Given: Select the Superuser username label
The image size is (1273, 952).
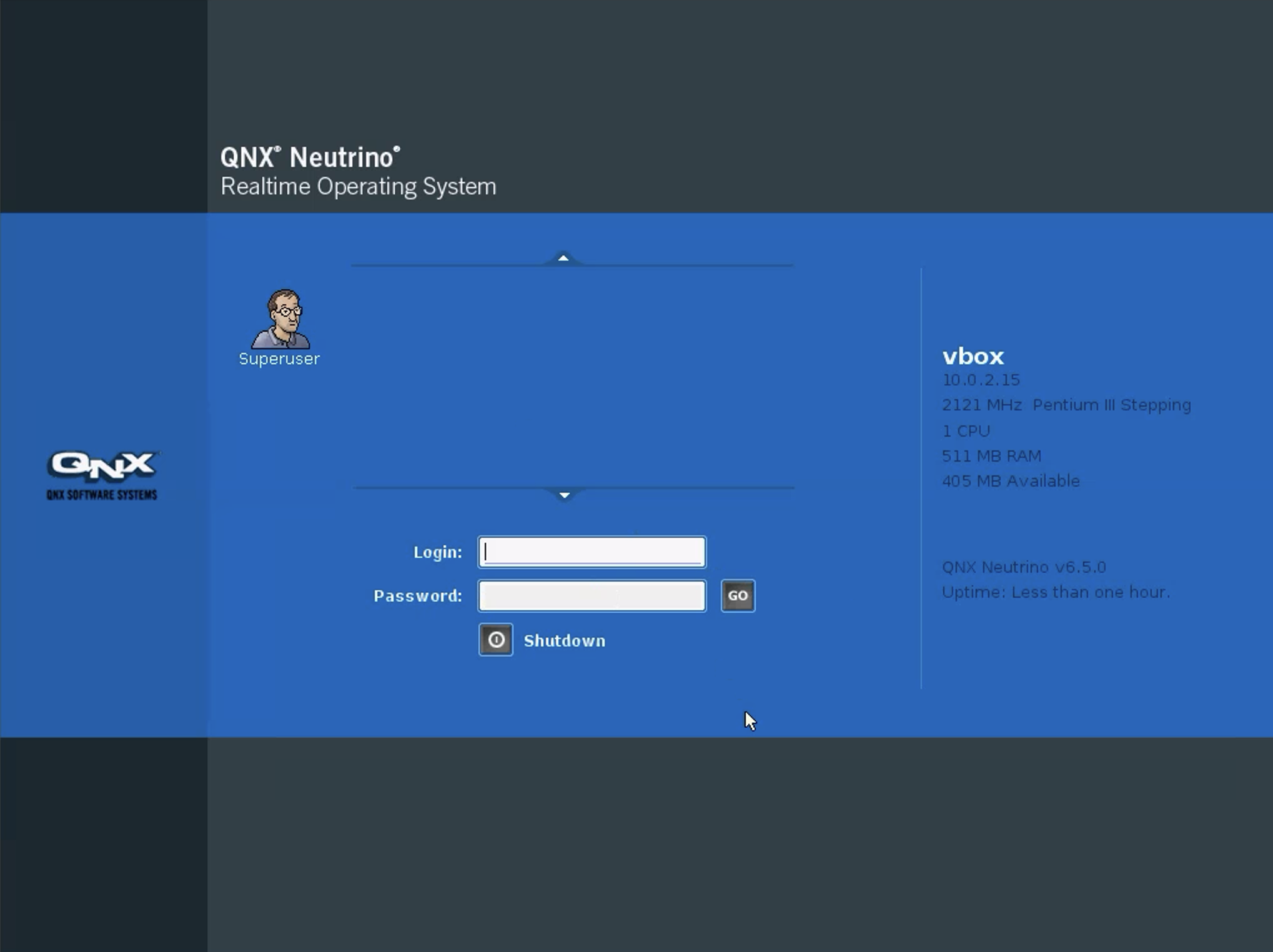Looking at the screenshot, I should coord(279,359).
